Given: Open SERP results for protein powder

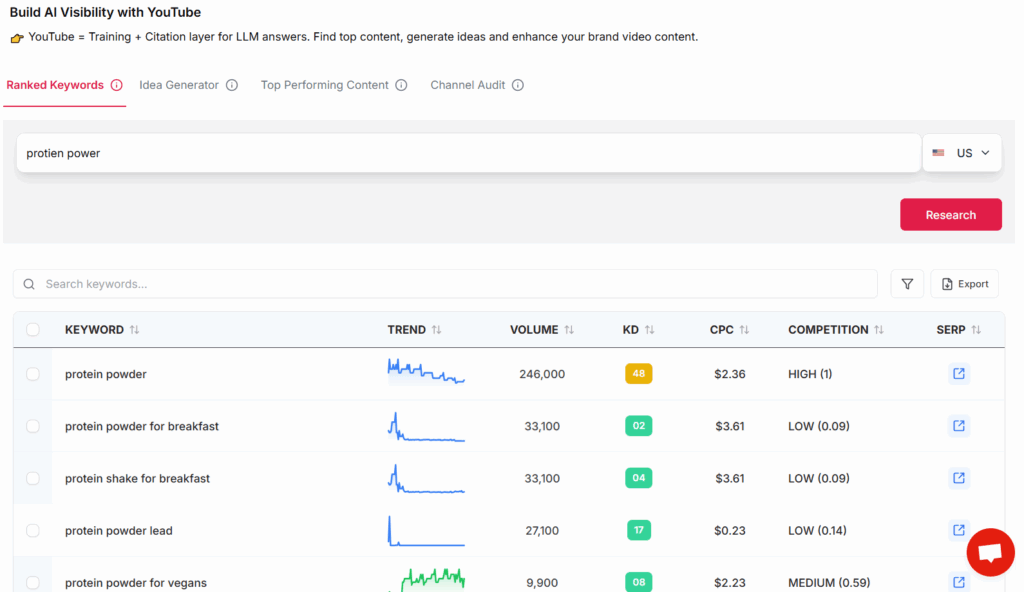Looking at the screenshot, I should pyautogui.click(x=958, y=373).
